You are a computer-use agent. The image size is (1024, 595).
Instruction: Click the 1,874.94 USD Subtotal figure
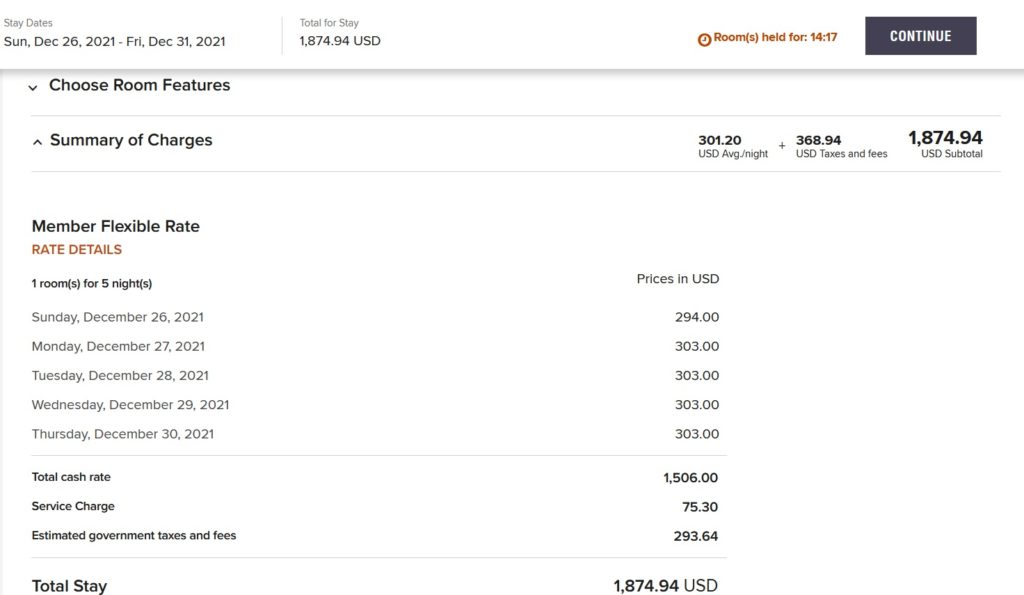coord(945,138)
